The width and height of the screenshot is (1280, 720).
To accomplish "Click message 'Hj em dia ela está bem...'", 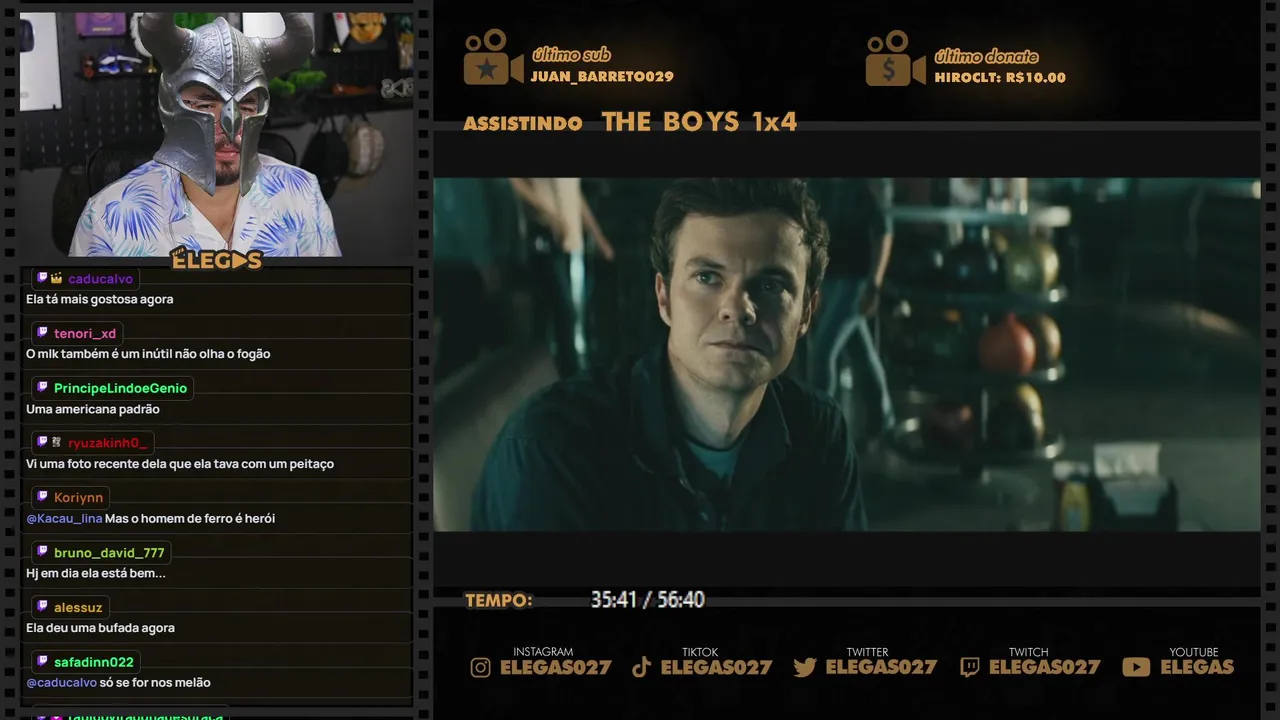I will [96, 573].
